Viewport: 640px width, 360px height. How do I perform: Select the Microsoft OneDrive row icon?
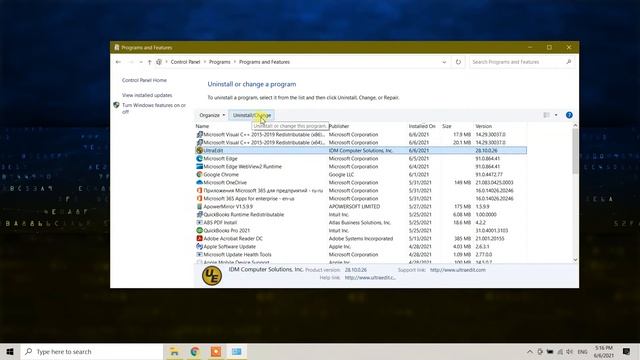pyautogui.click(x=199, y=182)
